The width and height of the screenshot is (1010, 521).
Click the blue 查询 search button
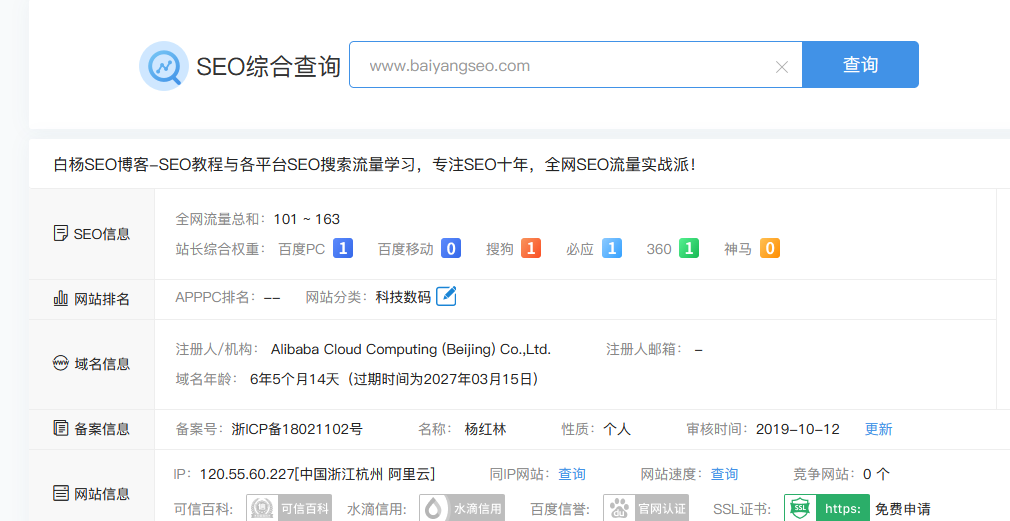click(x=861, y=64)
